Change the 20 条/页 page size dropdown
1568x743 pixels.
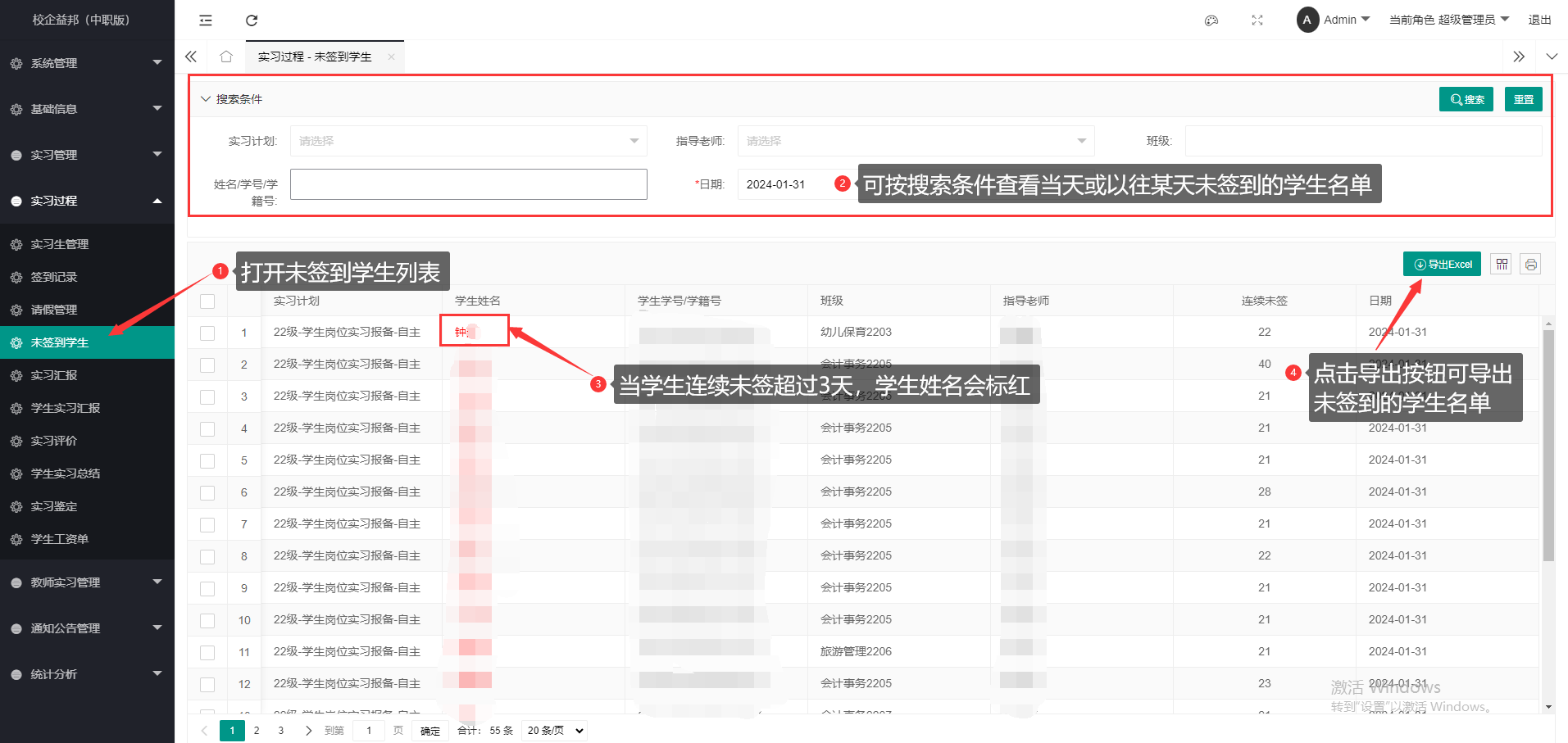click(x=555, y=731)
